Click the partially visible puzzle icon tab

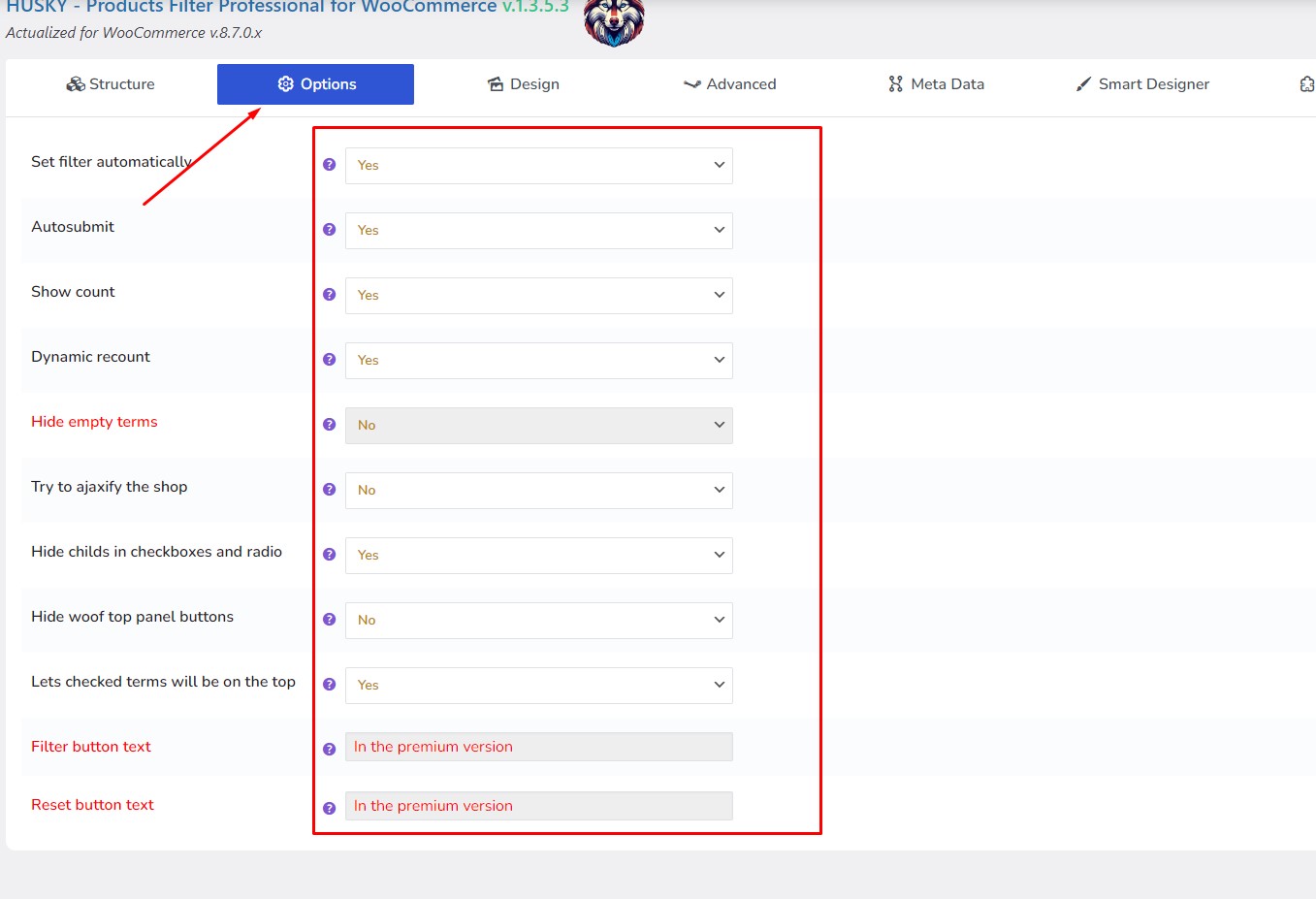[x=1307, y=84]
